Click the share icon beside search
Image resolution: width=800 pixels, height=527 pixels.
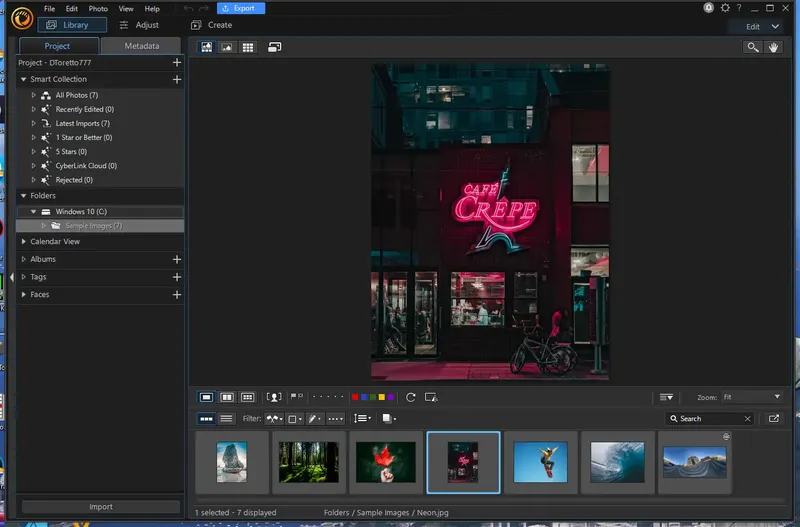coord(774,419)
